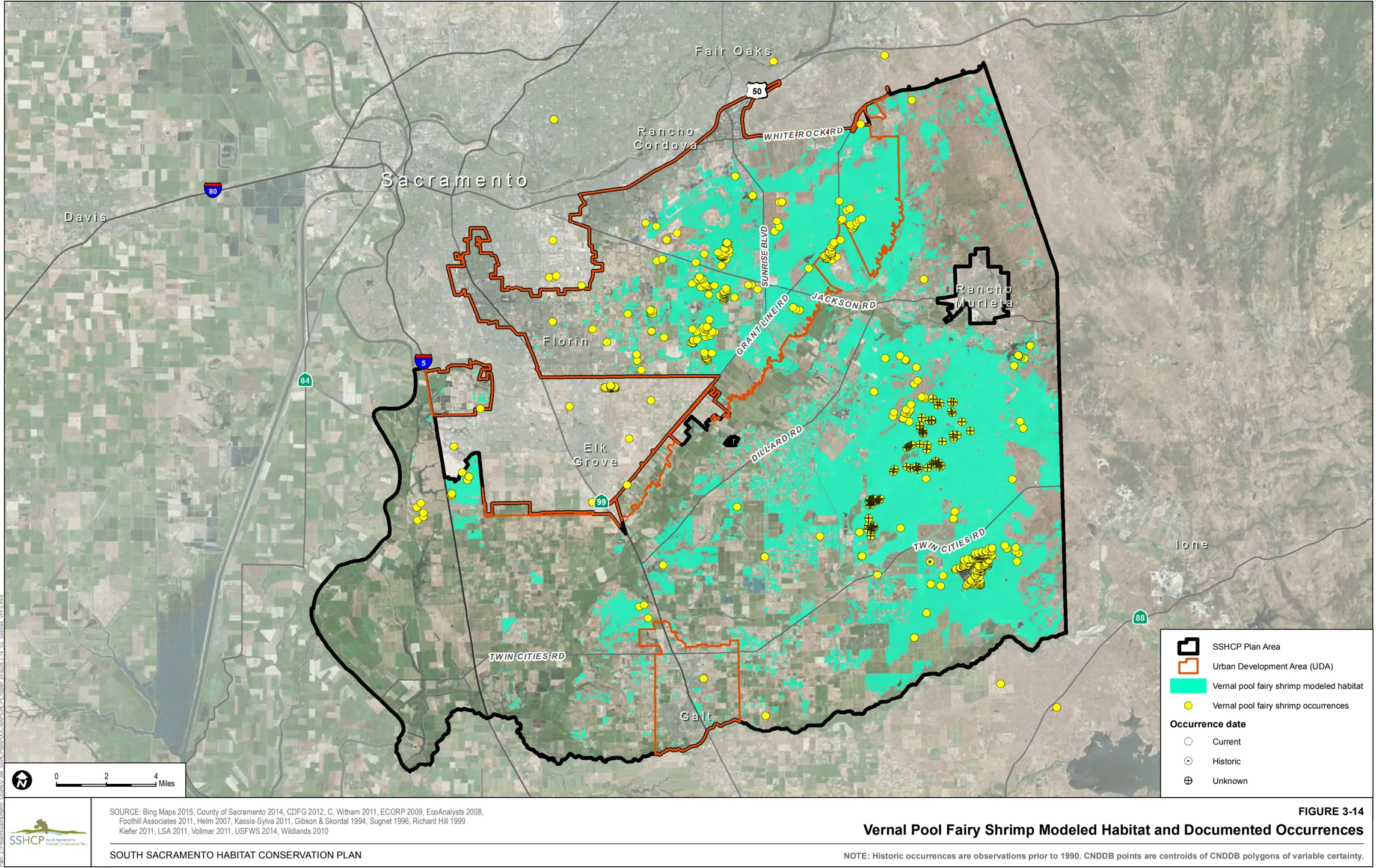Click the US 50 highway shield
This screenshot has width=1376, height=868.
point(757,91)
